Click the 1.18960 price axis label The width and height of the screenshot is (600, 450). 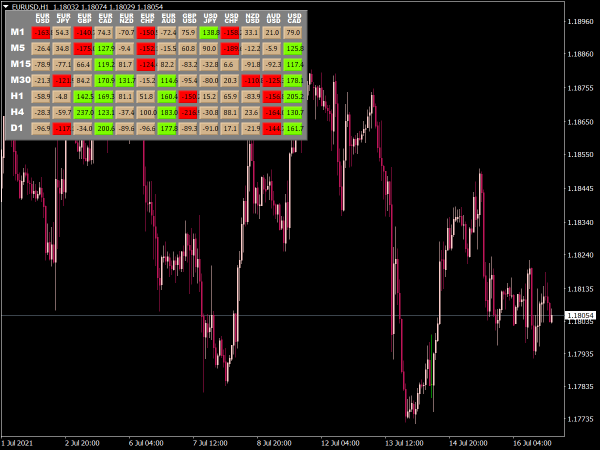tap(580, 21)
